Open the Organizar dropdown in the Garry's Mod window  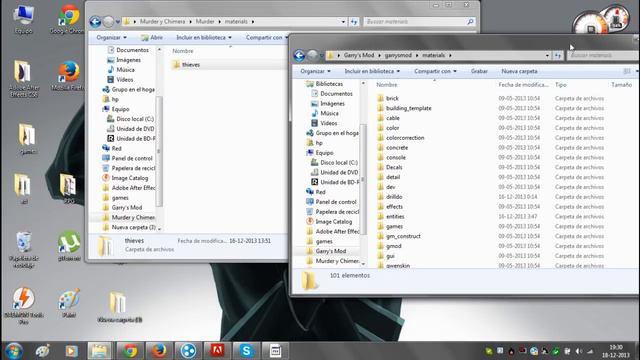pyautogui.click(x=315, y=71)
